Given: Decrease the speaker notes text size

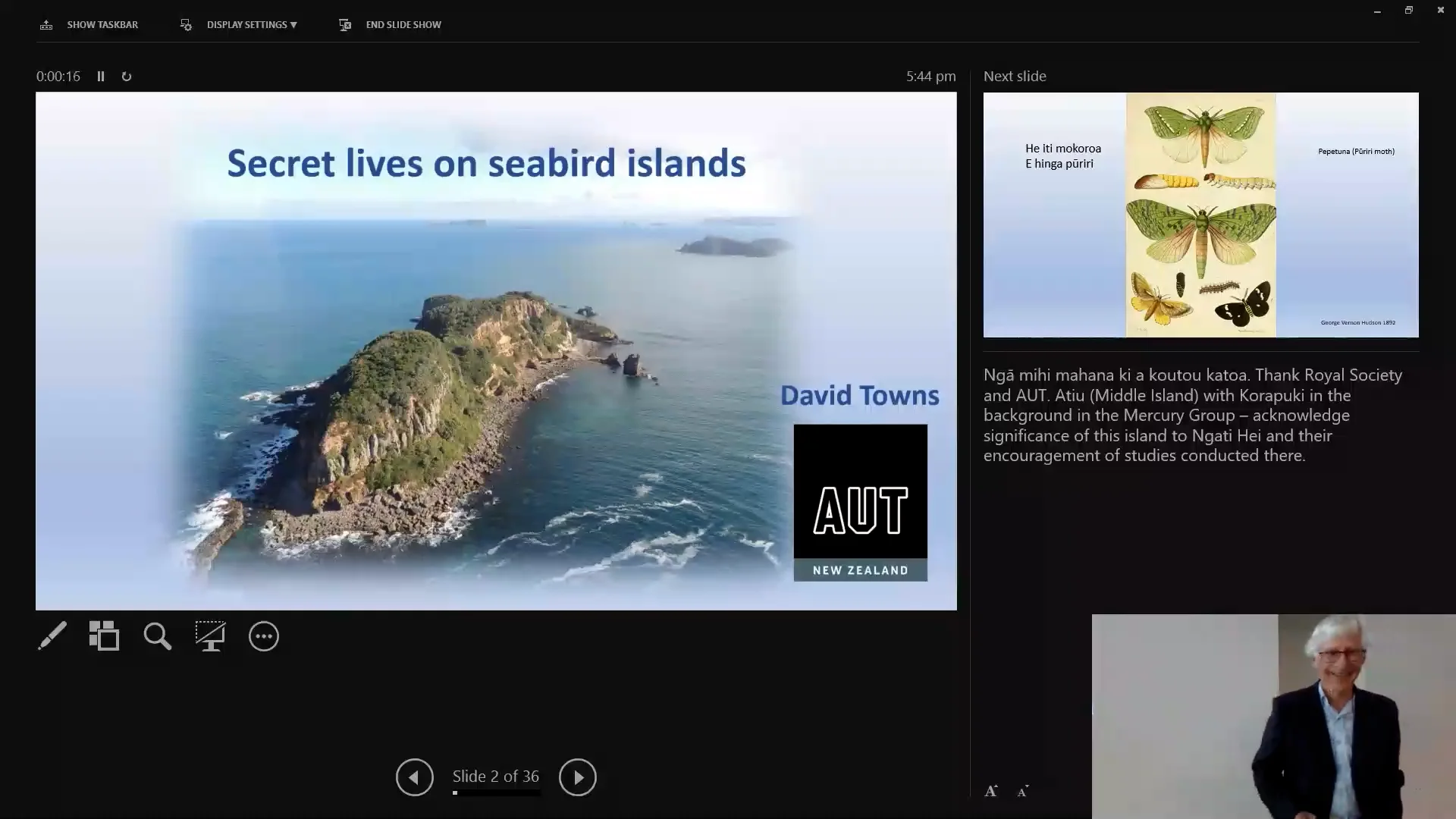Looking at the screenshot, I should tap(1022, 791).
